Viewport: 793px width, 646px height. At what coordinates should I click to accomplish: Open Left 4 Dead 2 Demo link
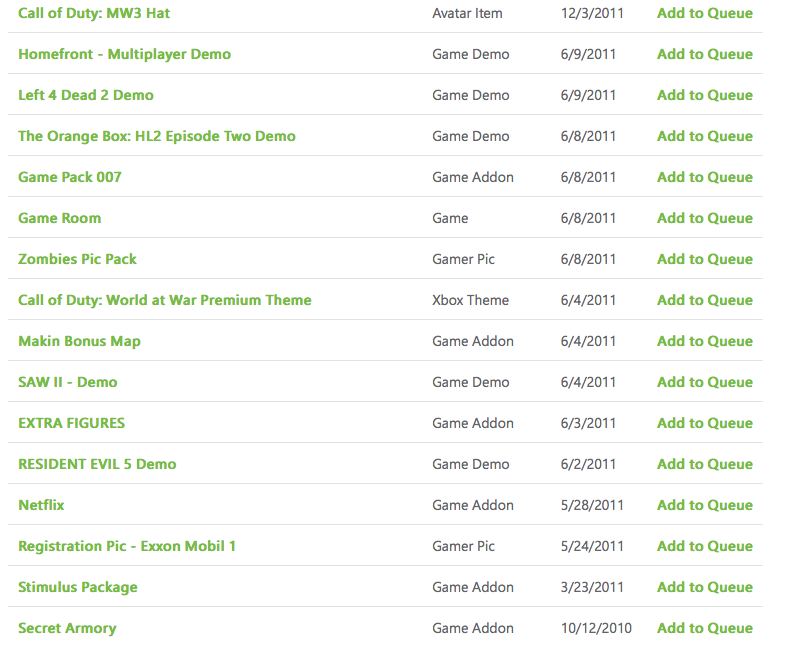[86, 95]
